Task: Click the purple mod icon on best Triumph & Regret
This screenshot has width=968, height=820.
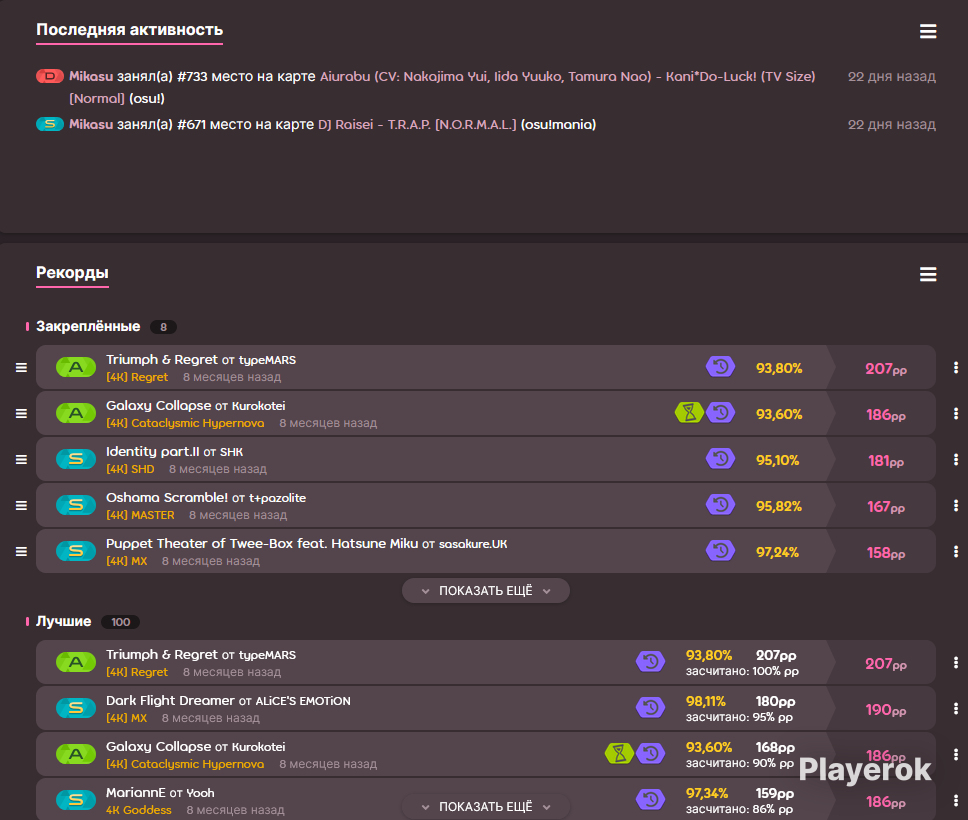Action: [x=651, y=662]
